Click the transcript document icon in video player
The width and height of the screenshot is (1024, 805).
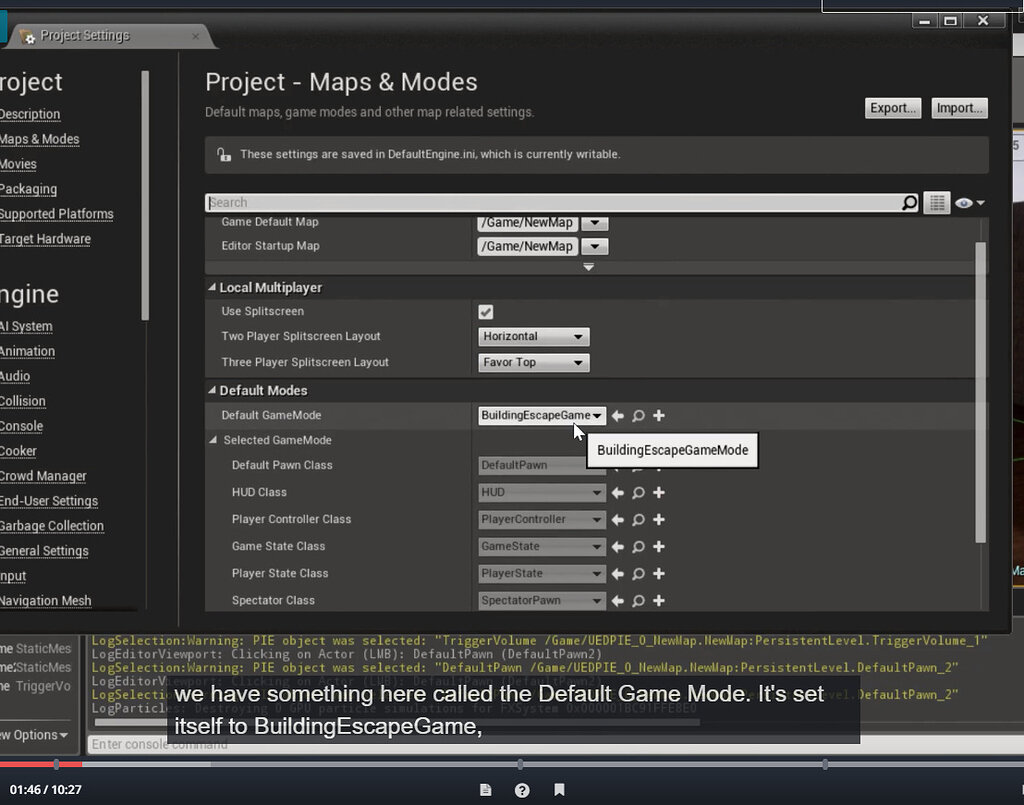pos(485,789)
